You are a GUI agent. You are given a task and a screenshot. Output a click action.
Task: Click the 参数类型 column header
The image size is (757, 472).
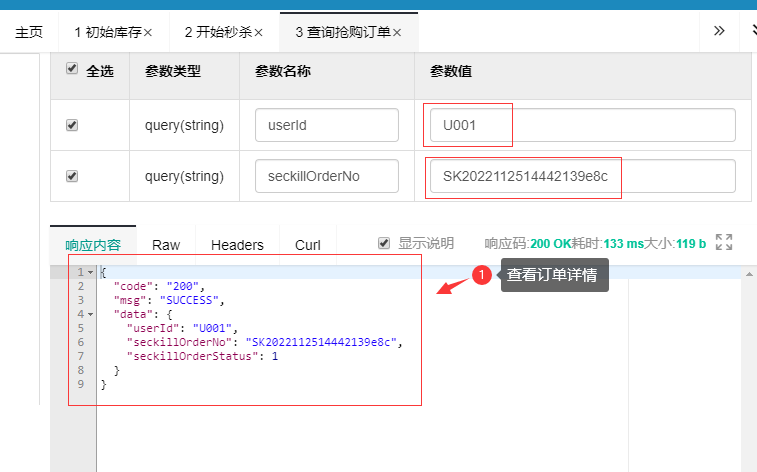pos(173,71)
